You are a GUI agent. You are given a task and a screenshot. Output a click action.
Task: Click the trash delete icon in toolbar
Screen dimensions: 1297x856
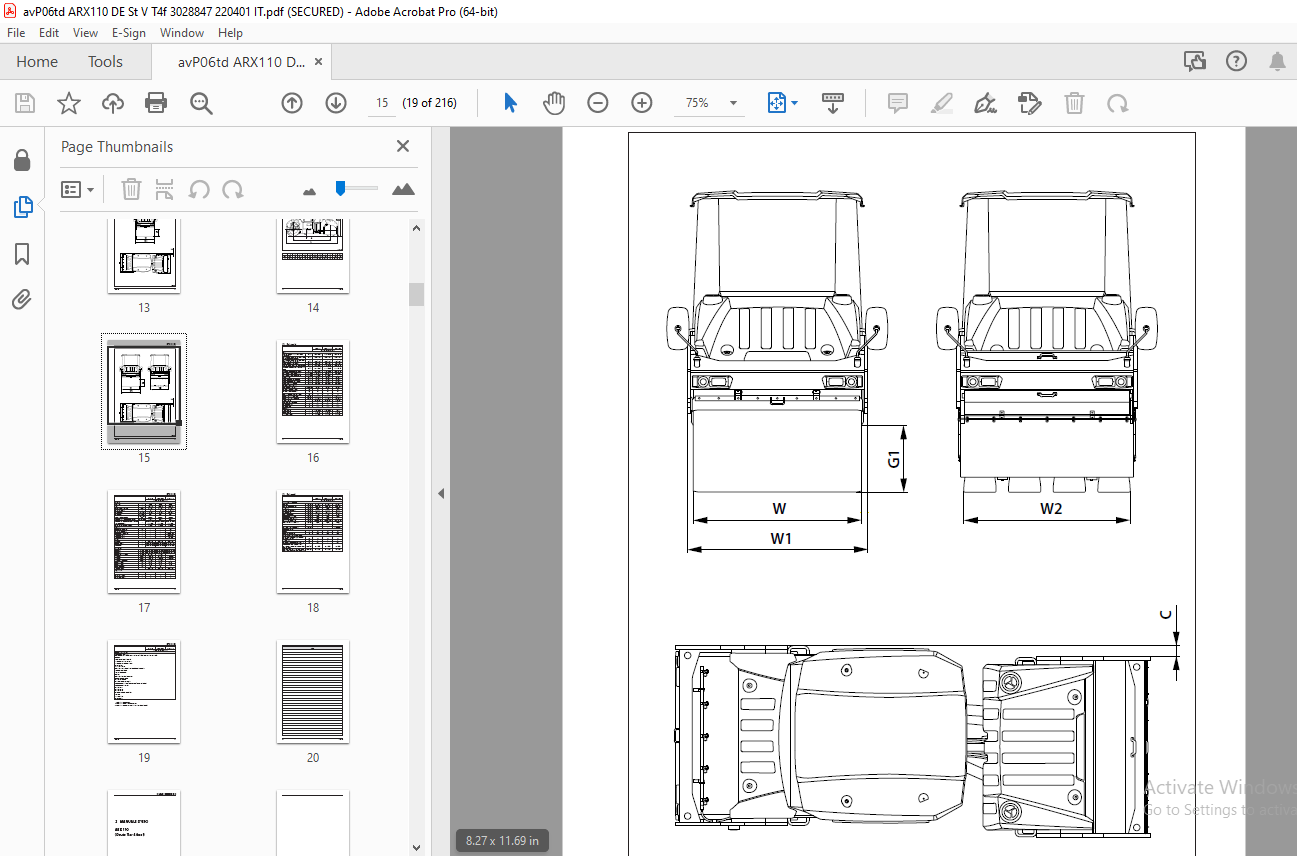[1074, 103]
